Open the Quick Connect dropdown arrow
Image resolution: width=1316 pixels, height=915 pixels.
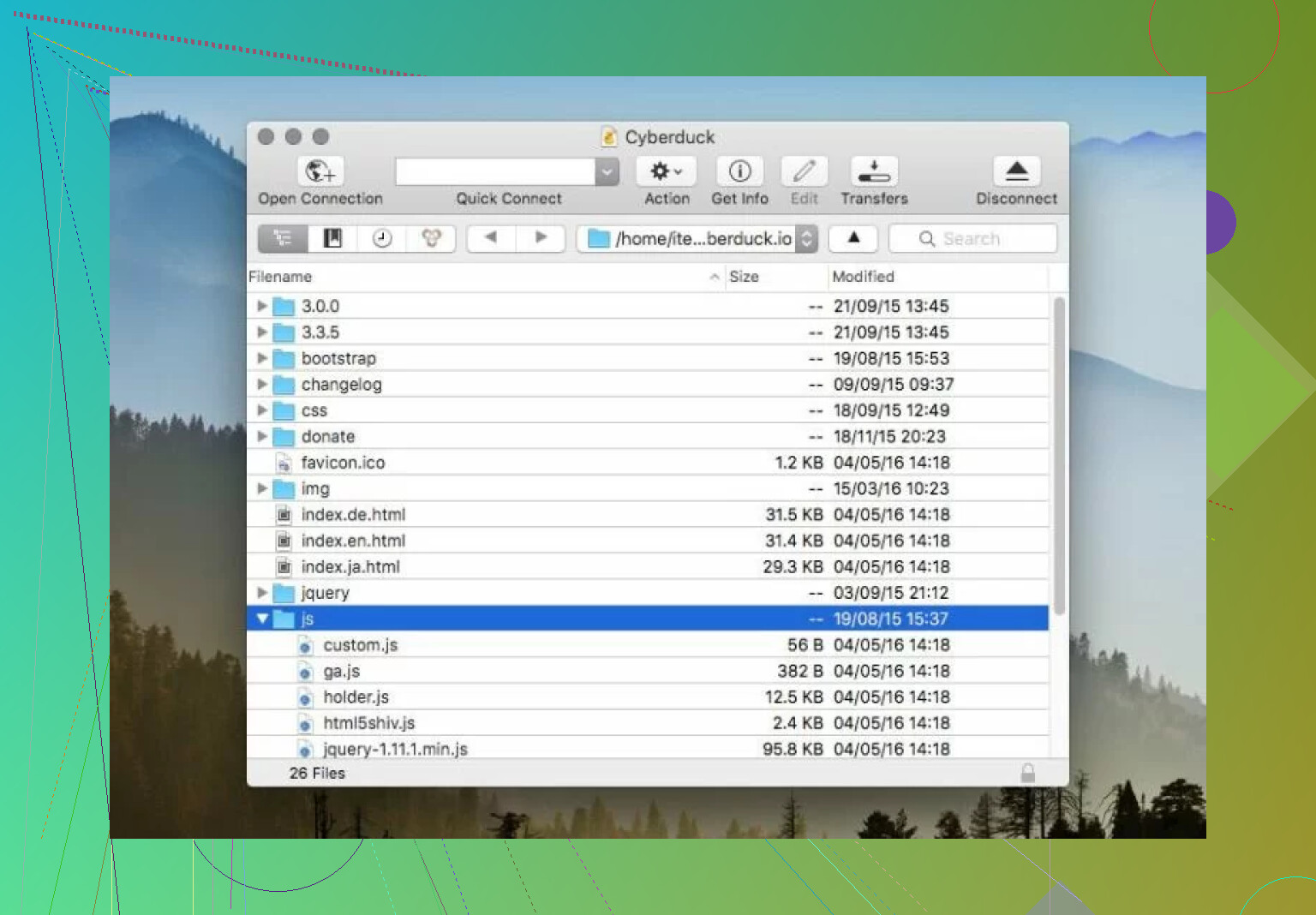click(607, 171)
